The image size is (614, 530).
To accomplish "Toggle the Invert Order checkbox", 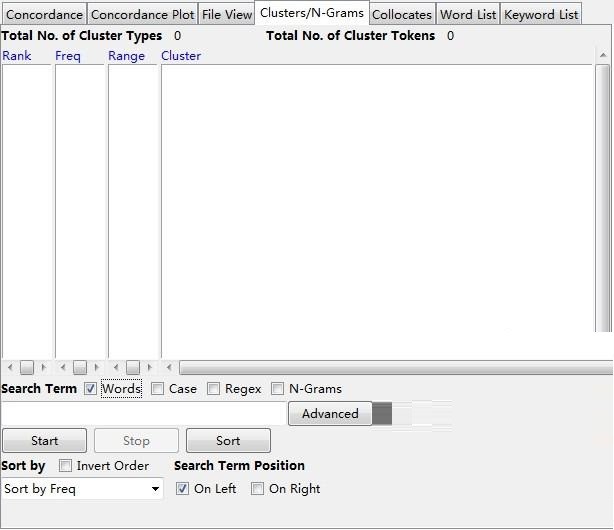I will coord(66,466).
